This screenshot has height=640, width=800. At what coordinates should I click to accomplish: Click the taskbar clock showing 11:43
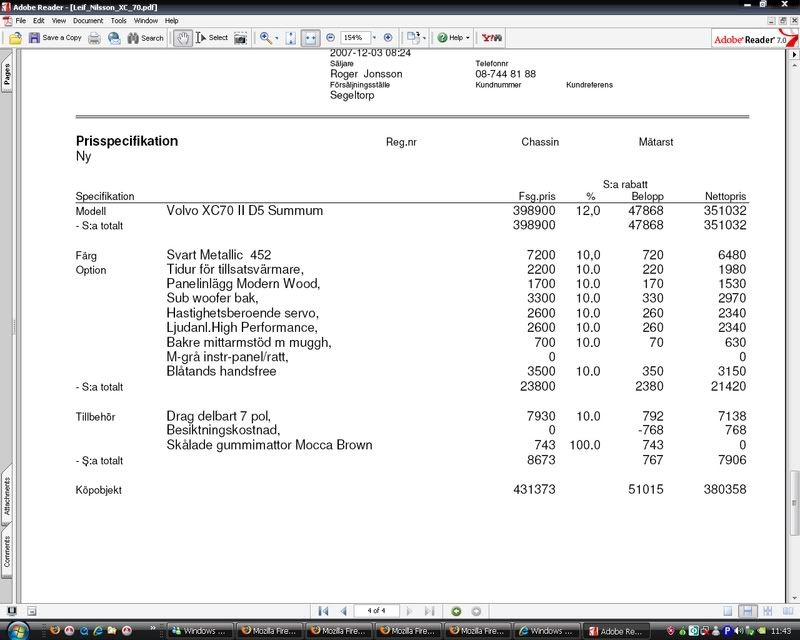(x=781, y=631)
